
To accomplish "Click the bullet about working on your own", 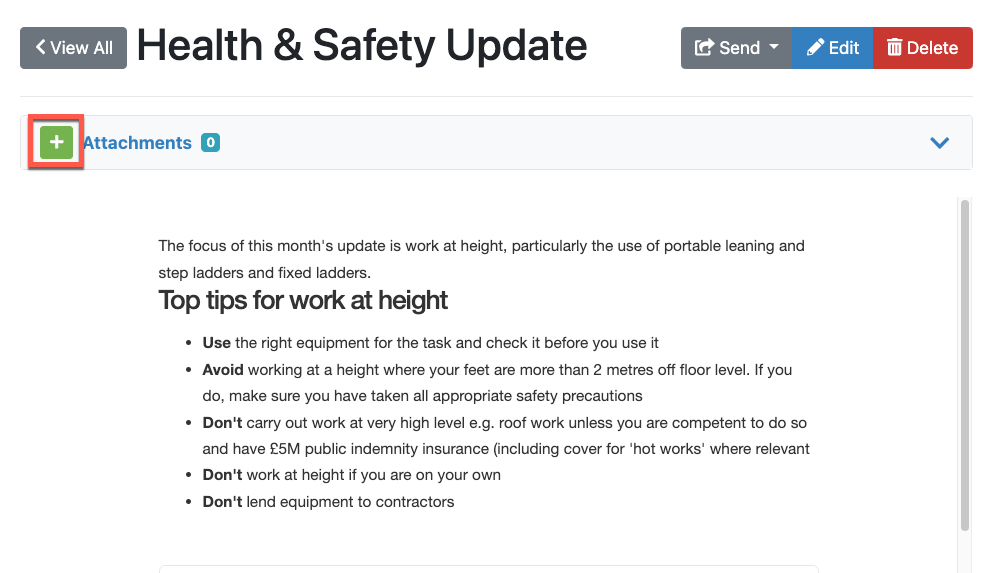I will tap(351, 475).
